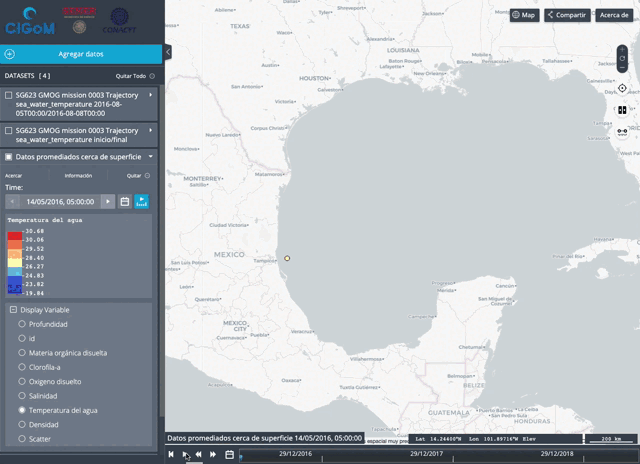Center map on my location
The image size is (640, 464).
[x=622, y=89]
